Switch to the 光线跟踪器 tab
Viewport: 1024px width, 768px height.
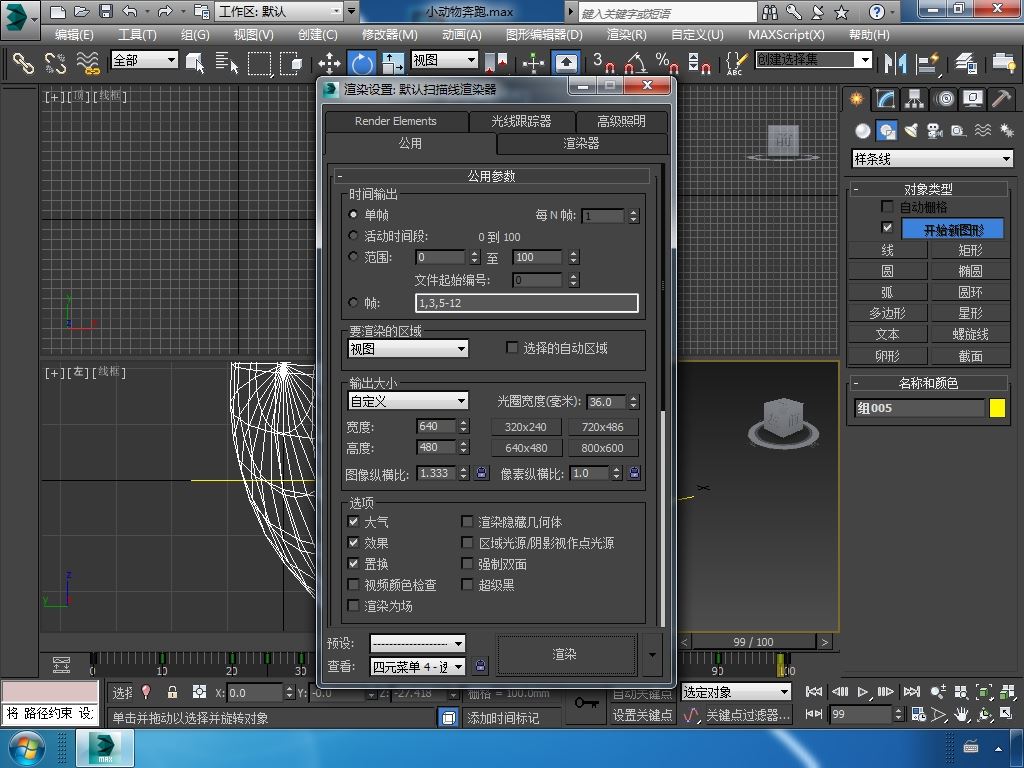[x=521, y=121]
